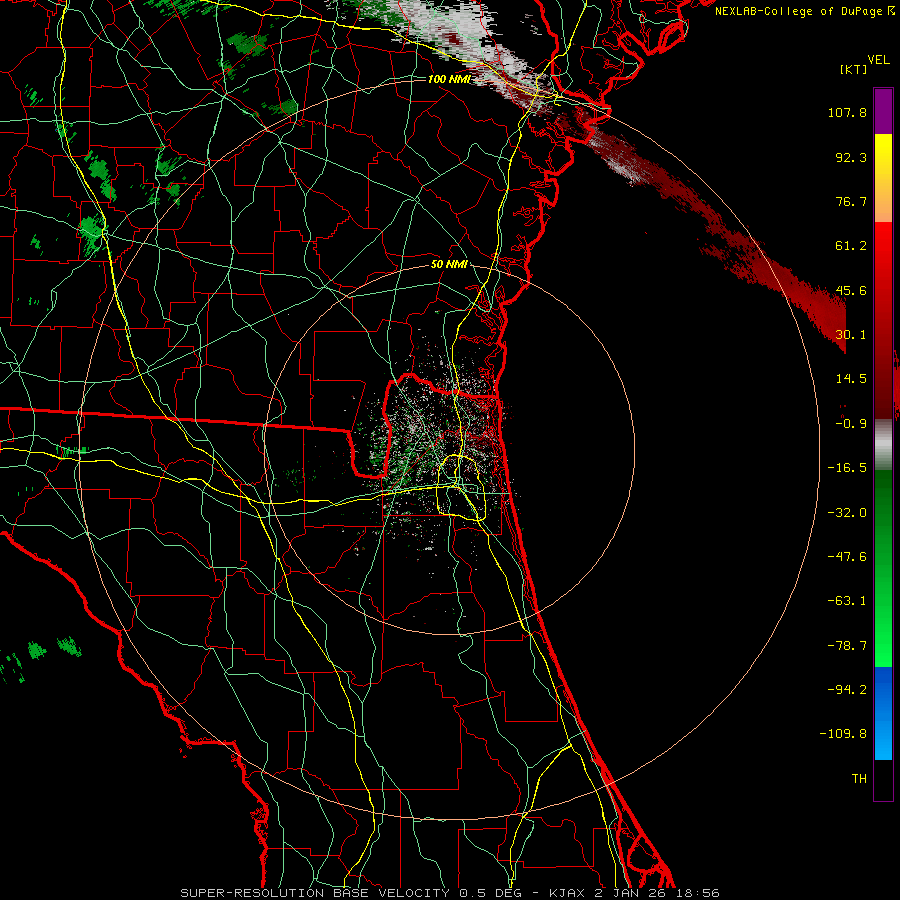Click the 100 NMI range ring label
900x900 pixels.
coord(449,79)
